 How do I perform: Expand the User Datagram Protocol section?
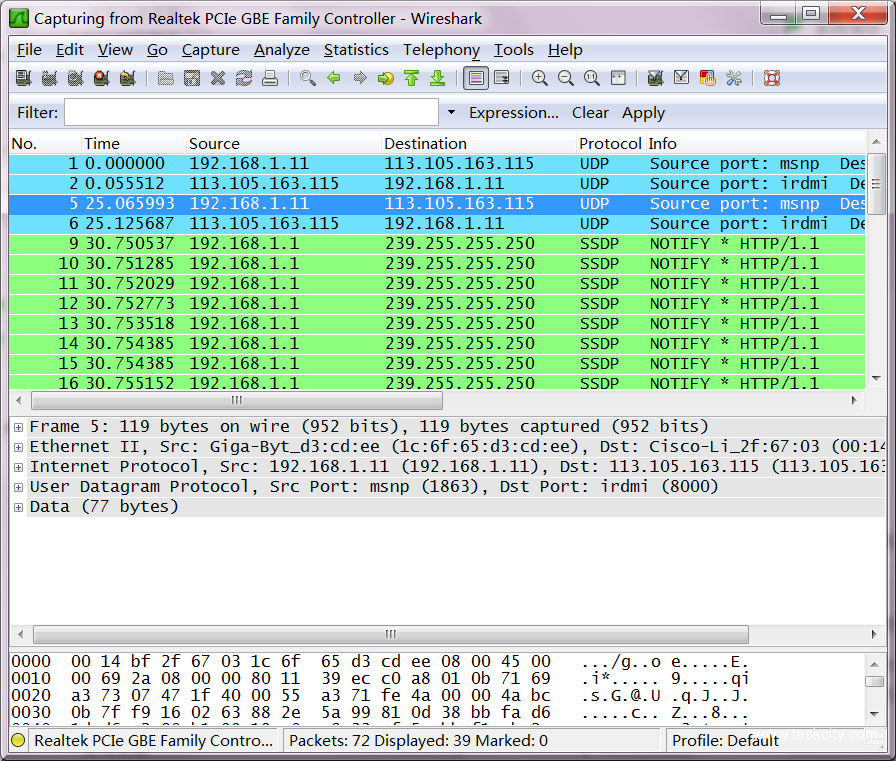[19, 487]
